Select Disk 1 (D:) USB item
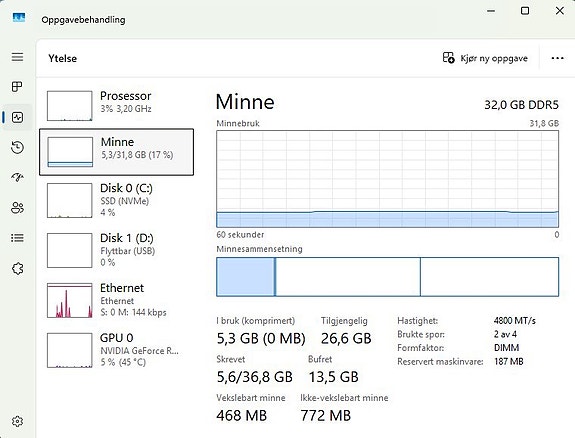575x438 pixels. pos(117,250)
